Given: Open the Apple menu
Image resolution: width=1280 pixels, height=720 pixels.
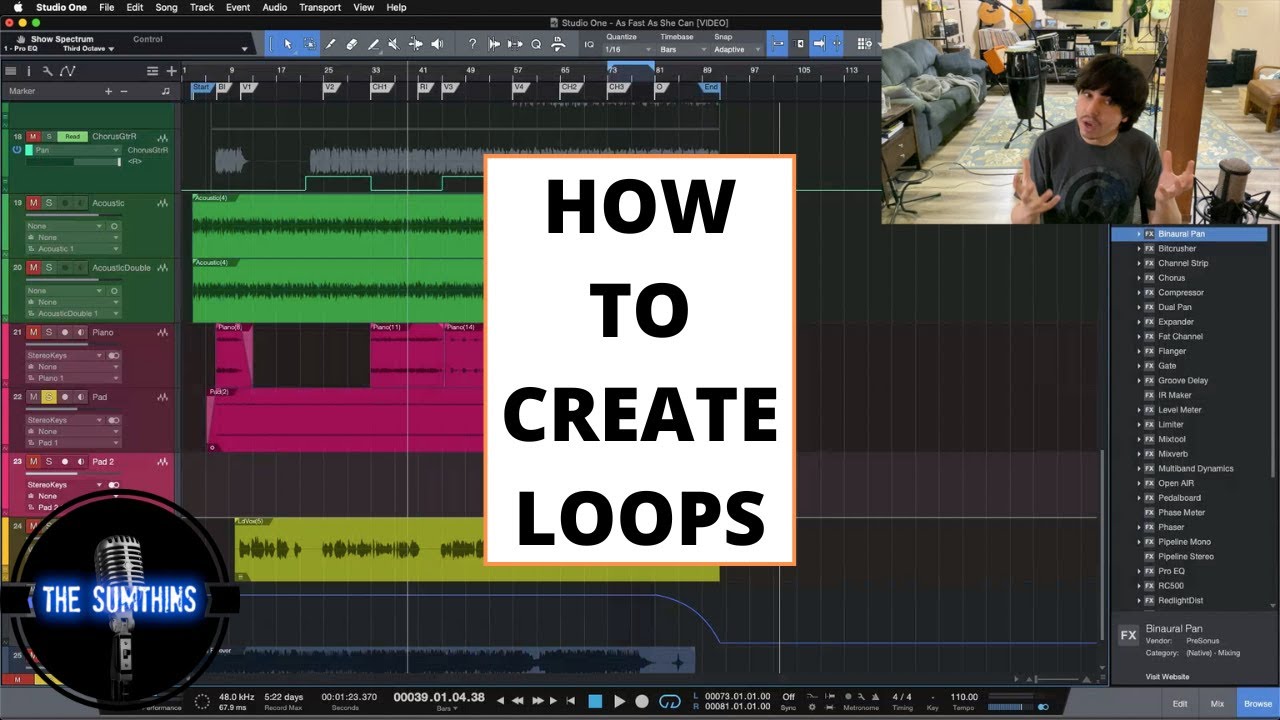Looking at the screenshot, I should pyautogui.click(x=18, y=7).
